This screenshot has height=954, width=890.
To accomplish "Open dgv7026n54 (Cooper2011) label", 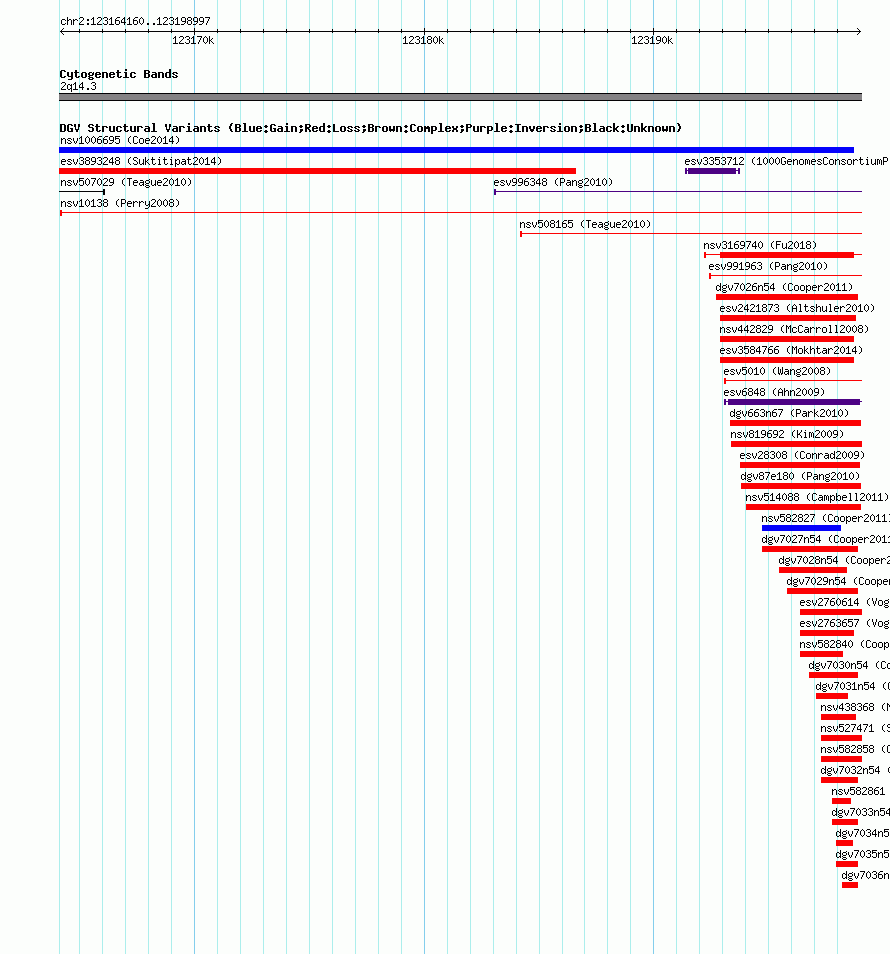I will click(x=784, y=287).
